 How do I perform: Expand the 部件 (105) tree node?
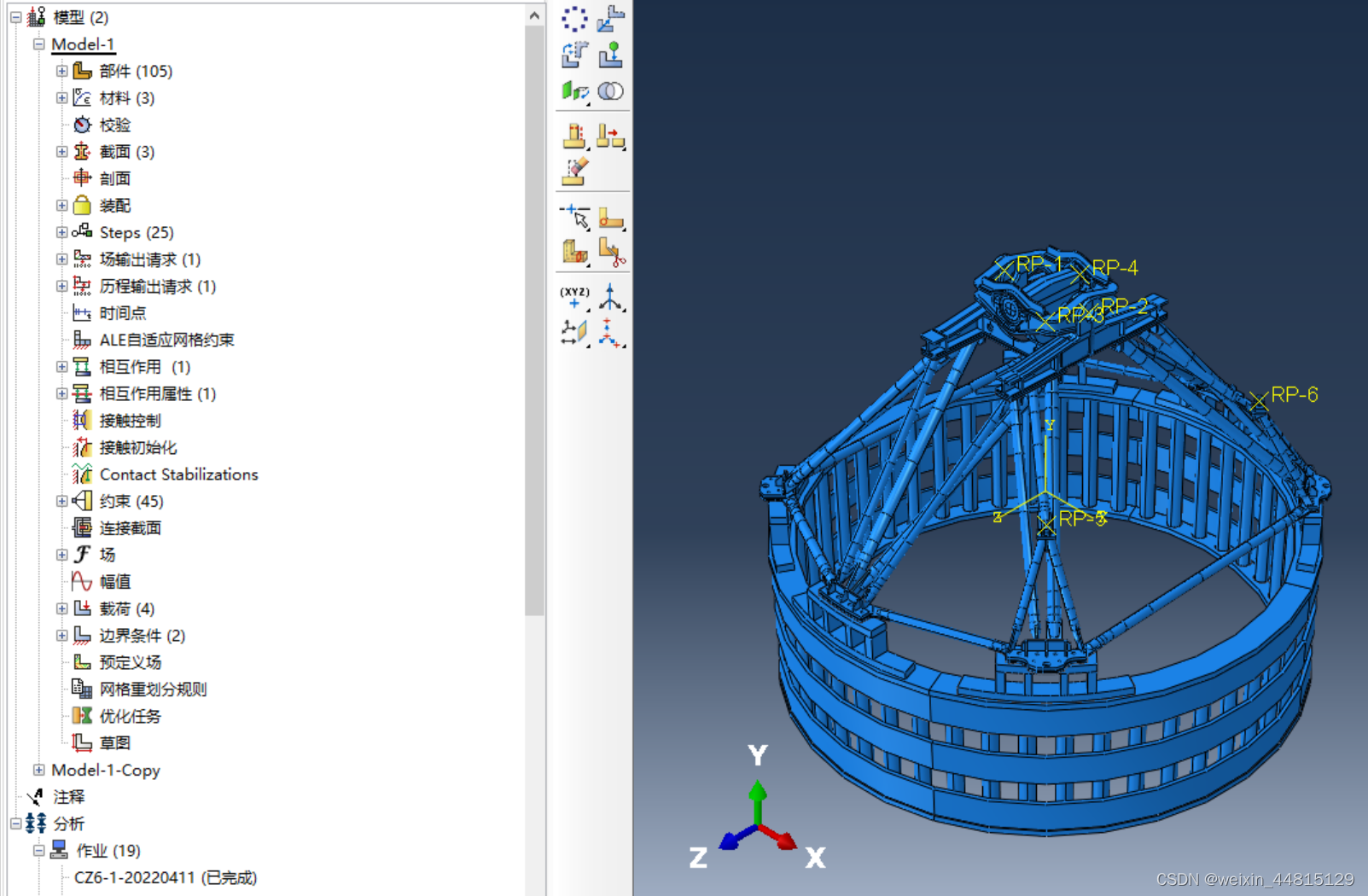coord(61,71)
